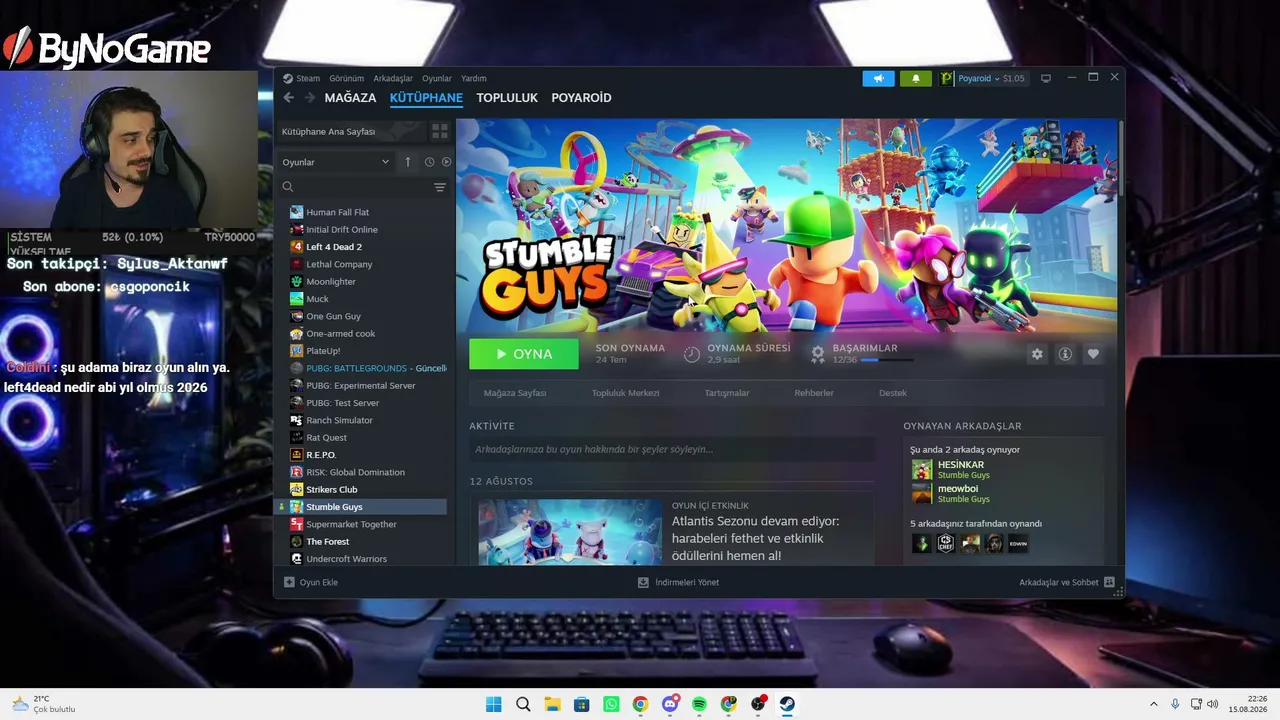This screenshot has height=720, width=1280.
Task: Open the Rehberler link
Action: [814, 393]
